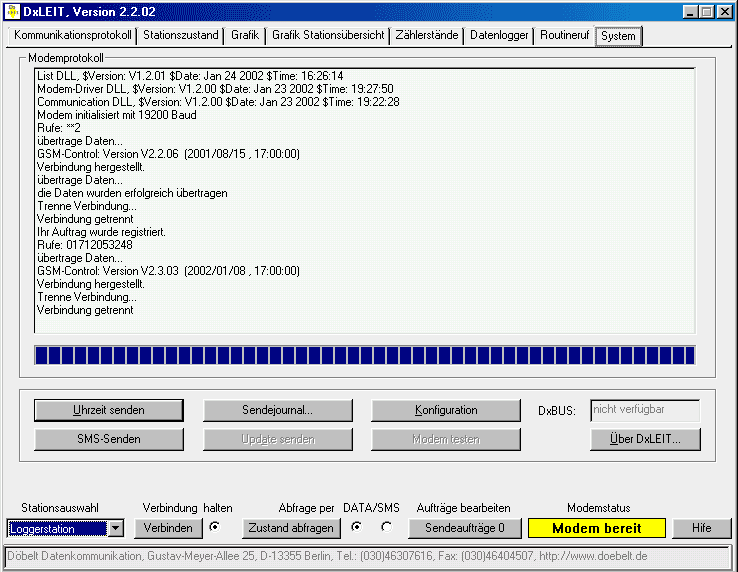Maximize the DxLEIT window

point(707,12)
